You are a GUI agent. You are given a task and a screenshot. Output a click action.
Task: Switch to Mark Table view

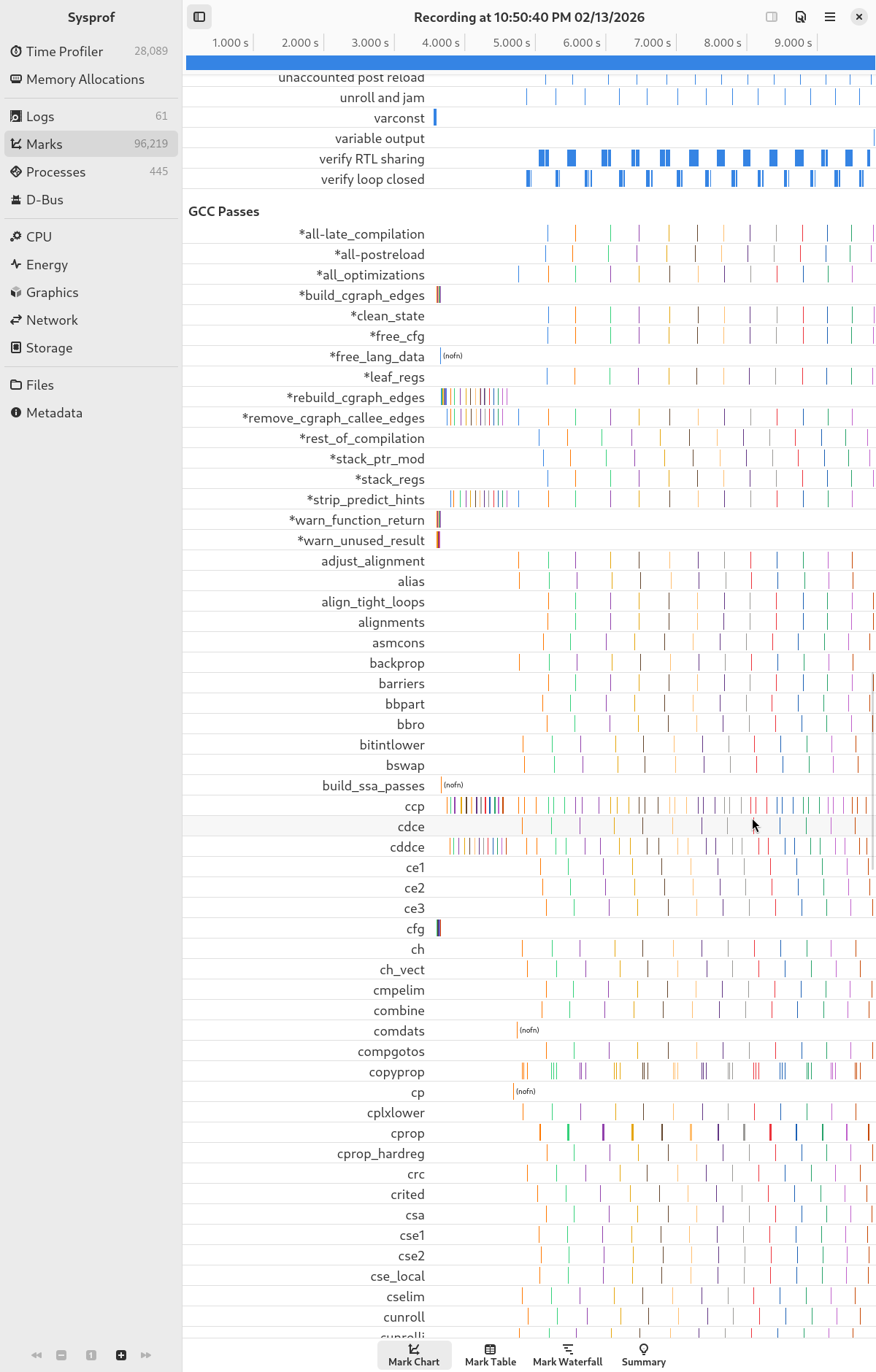click(x=491, y=1355)
